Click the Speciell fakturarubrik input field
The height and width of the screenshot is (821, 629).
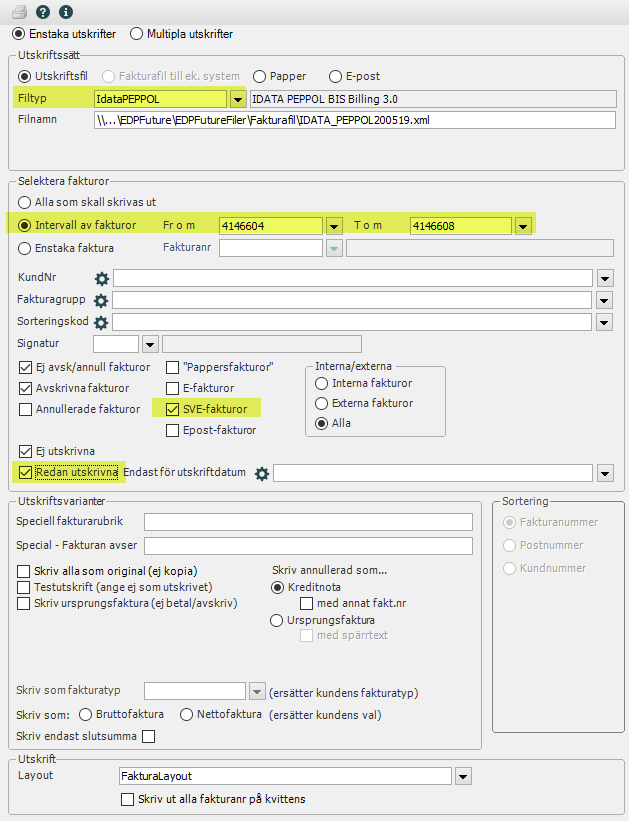click(308, 522)
